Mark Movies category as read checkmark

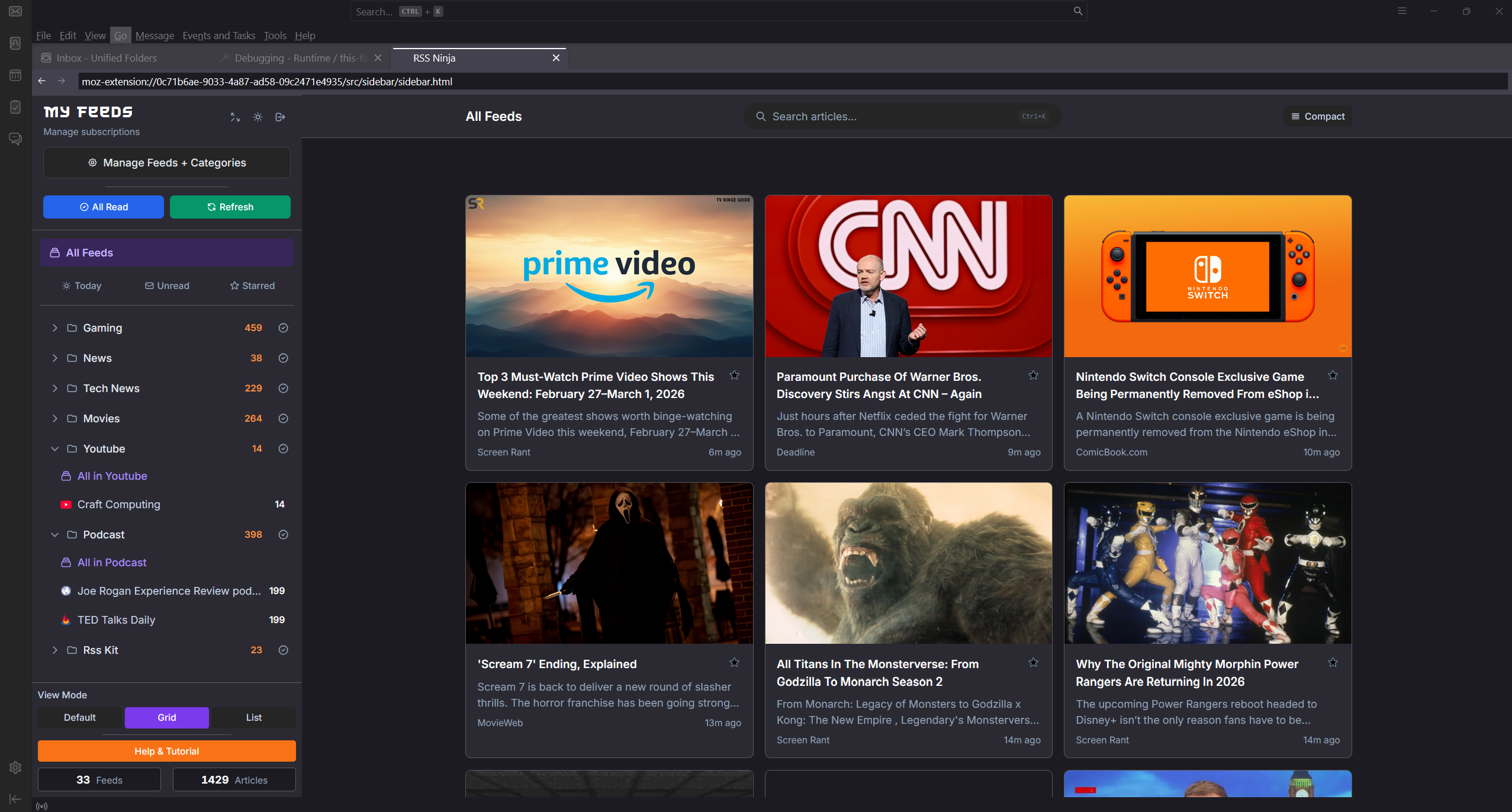(283, 419)
